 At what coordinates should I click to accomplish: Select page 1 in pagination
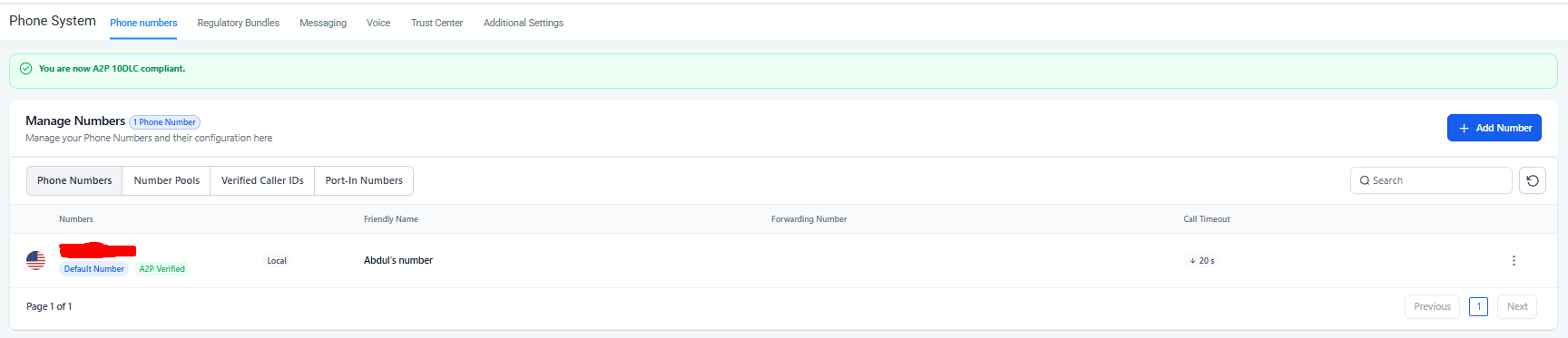click(1478, 306)
